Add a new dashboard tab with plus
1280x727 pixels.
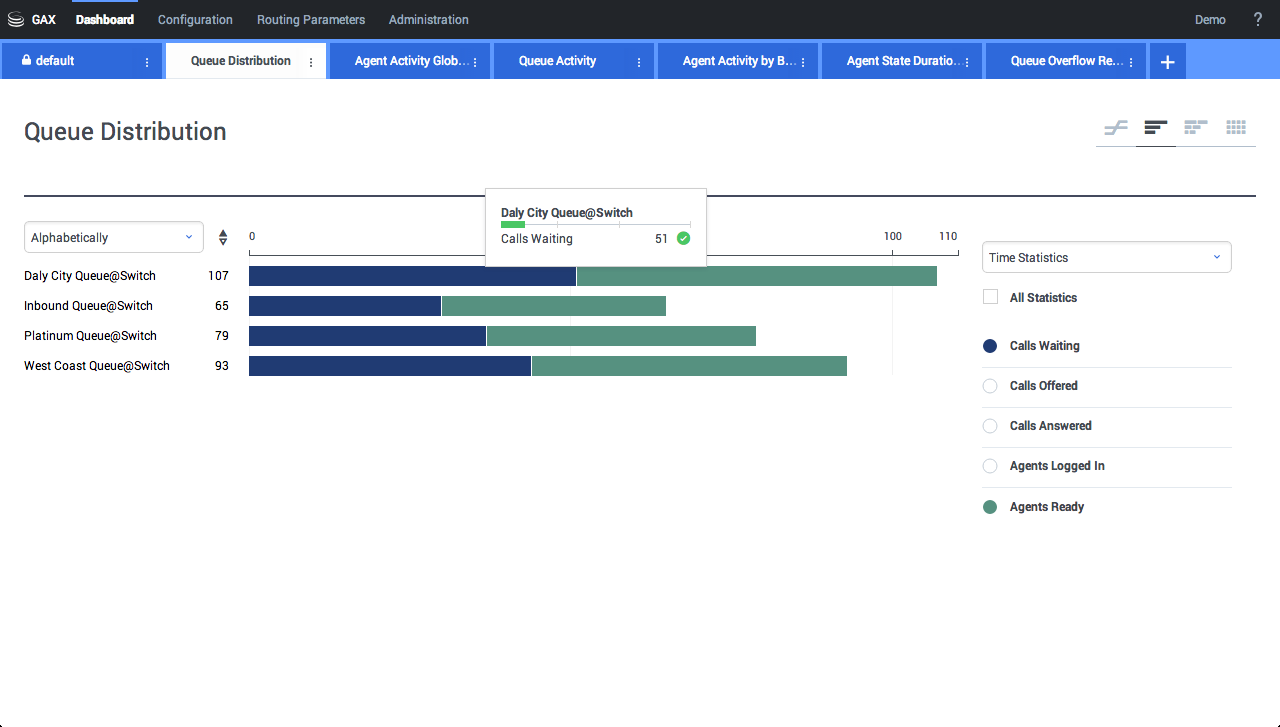pos(1167,62)
